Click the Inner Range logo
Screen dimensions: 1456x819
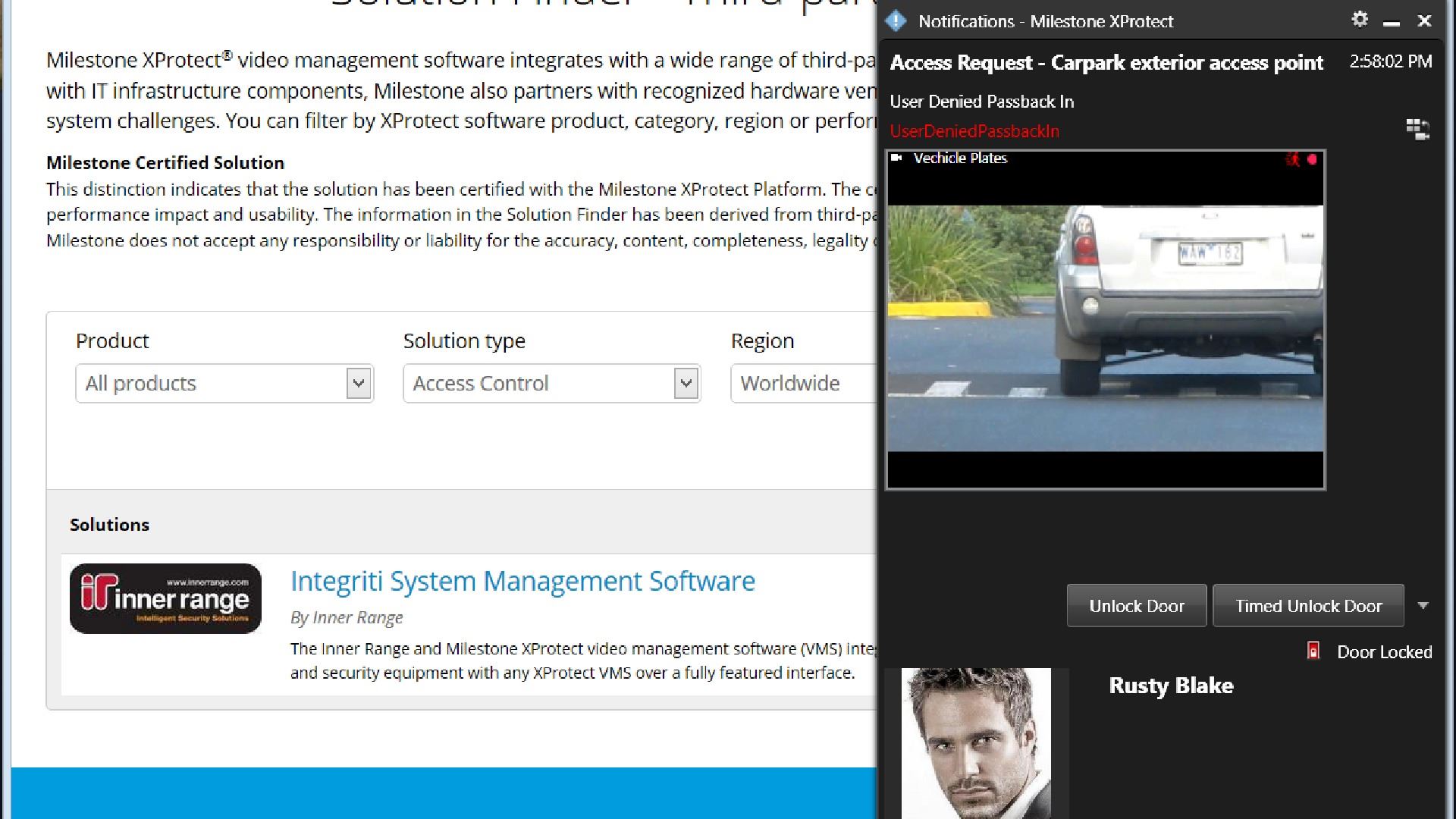click(x=165, y=598)
